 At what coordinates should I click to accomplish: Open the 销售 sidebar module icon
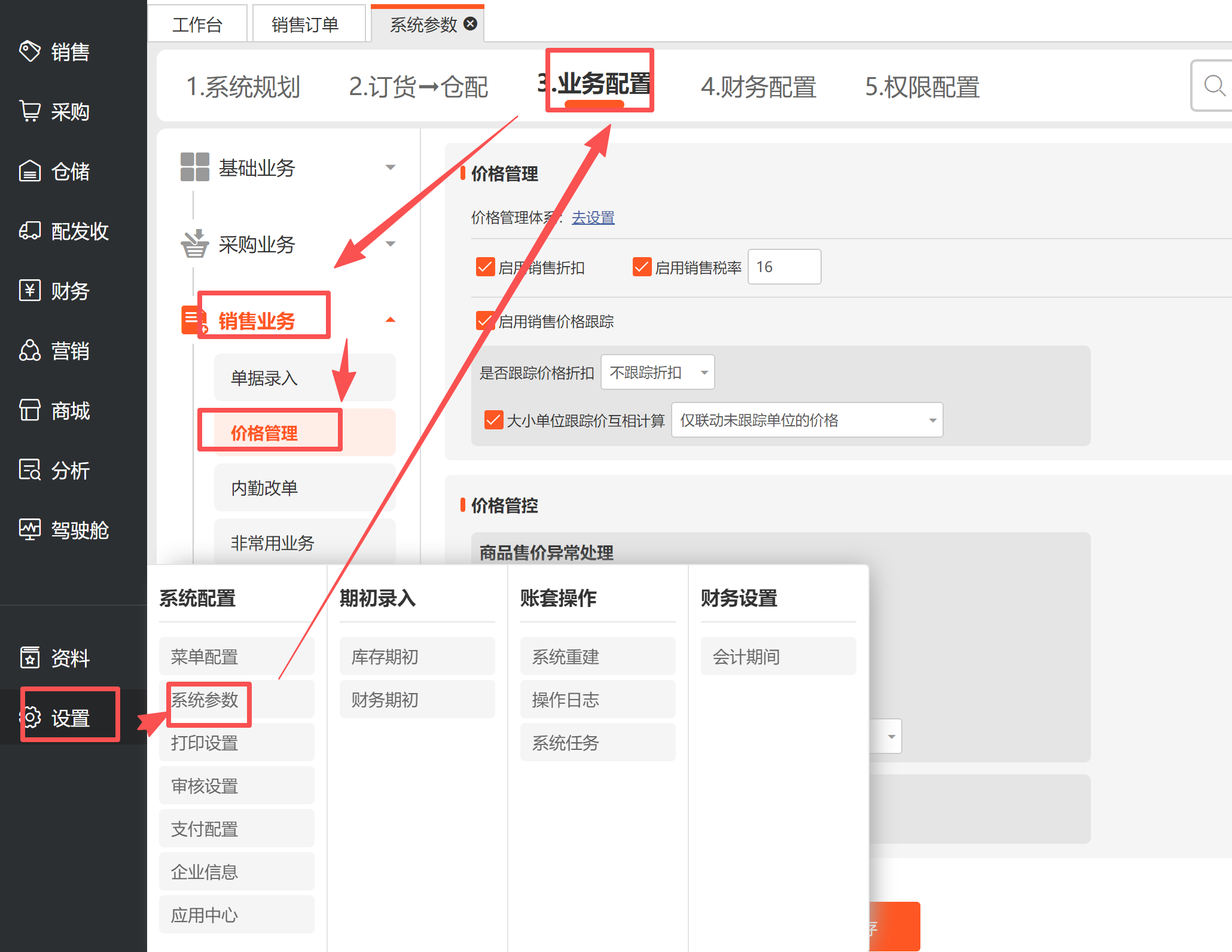(x=30, y=51)
